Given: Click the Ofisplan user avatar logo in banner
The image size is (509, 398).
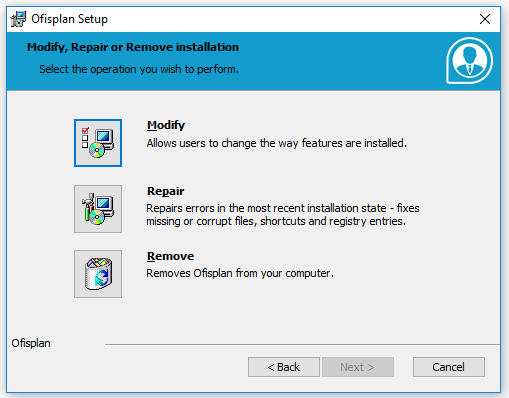Looking at the screenshot, I should [469, 61].
